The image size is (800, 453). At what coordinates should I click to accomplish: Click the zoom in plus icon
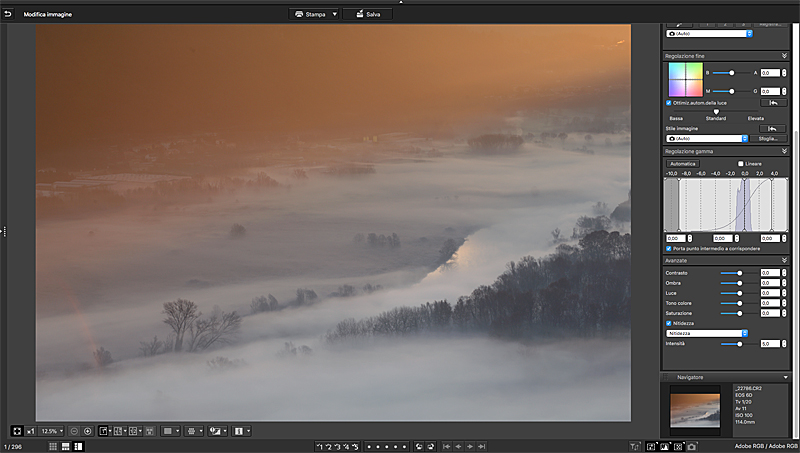click(88, 431)
